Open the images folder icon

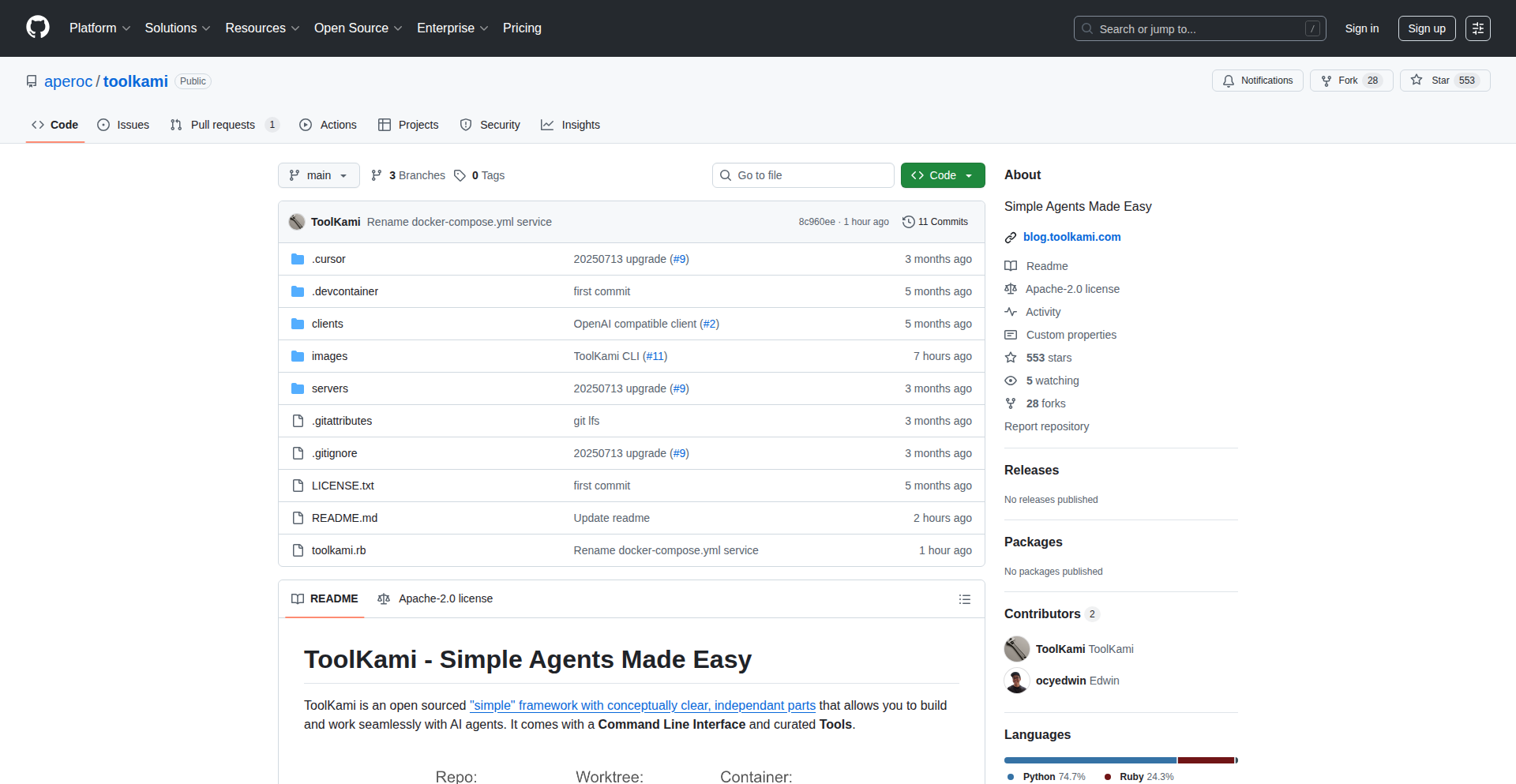pyautogui.click(x=298, y=356)
